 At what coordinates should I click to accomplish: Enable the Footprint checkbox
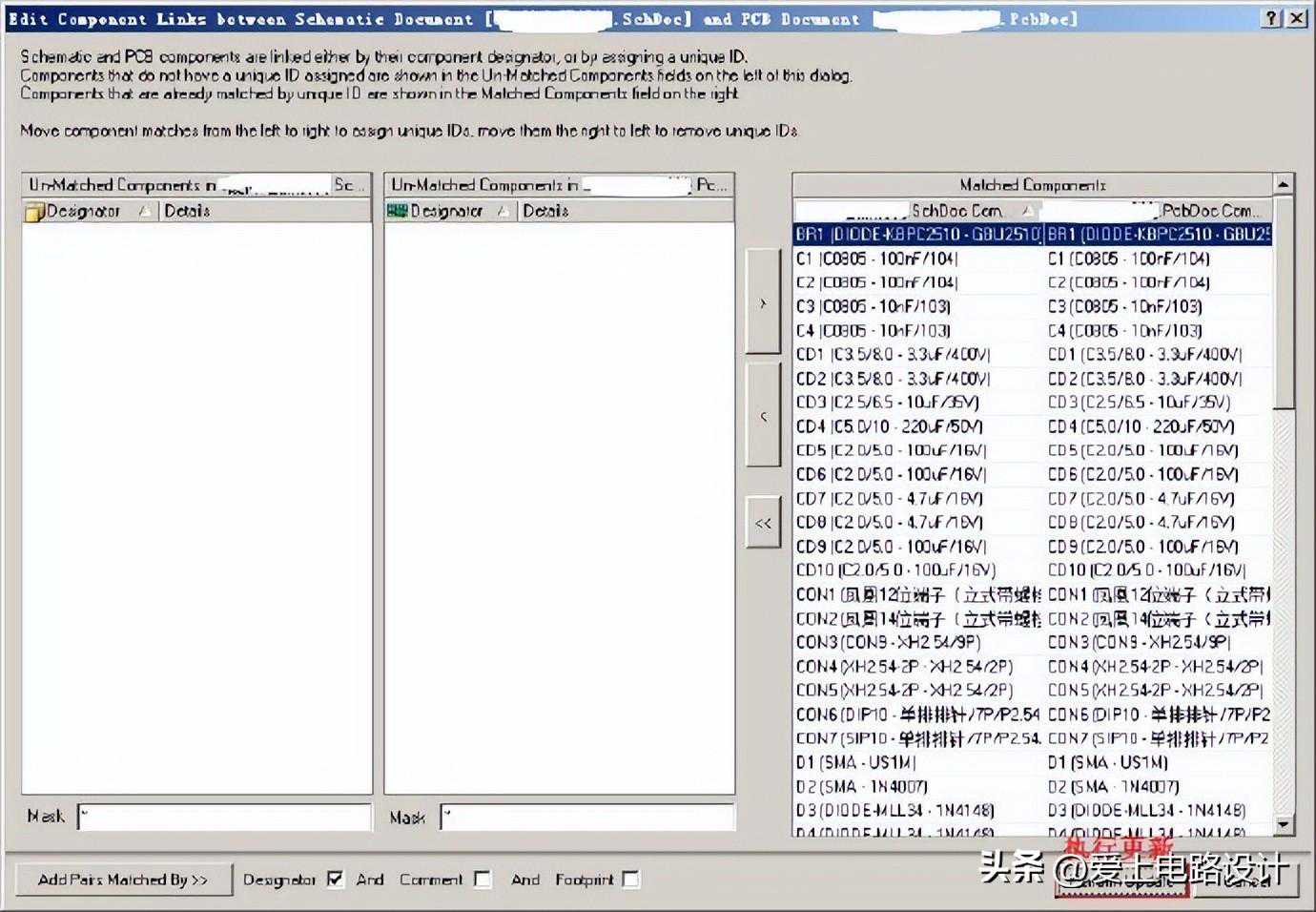[630, 879]
